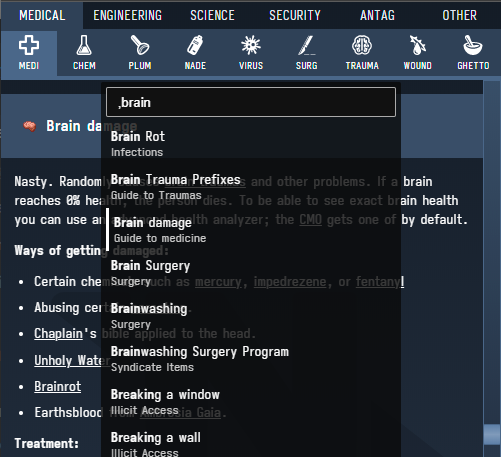Choose the Brain Rot search result
Screen dimensions: 501x457
point(251,144)
